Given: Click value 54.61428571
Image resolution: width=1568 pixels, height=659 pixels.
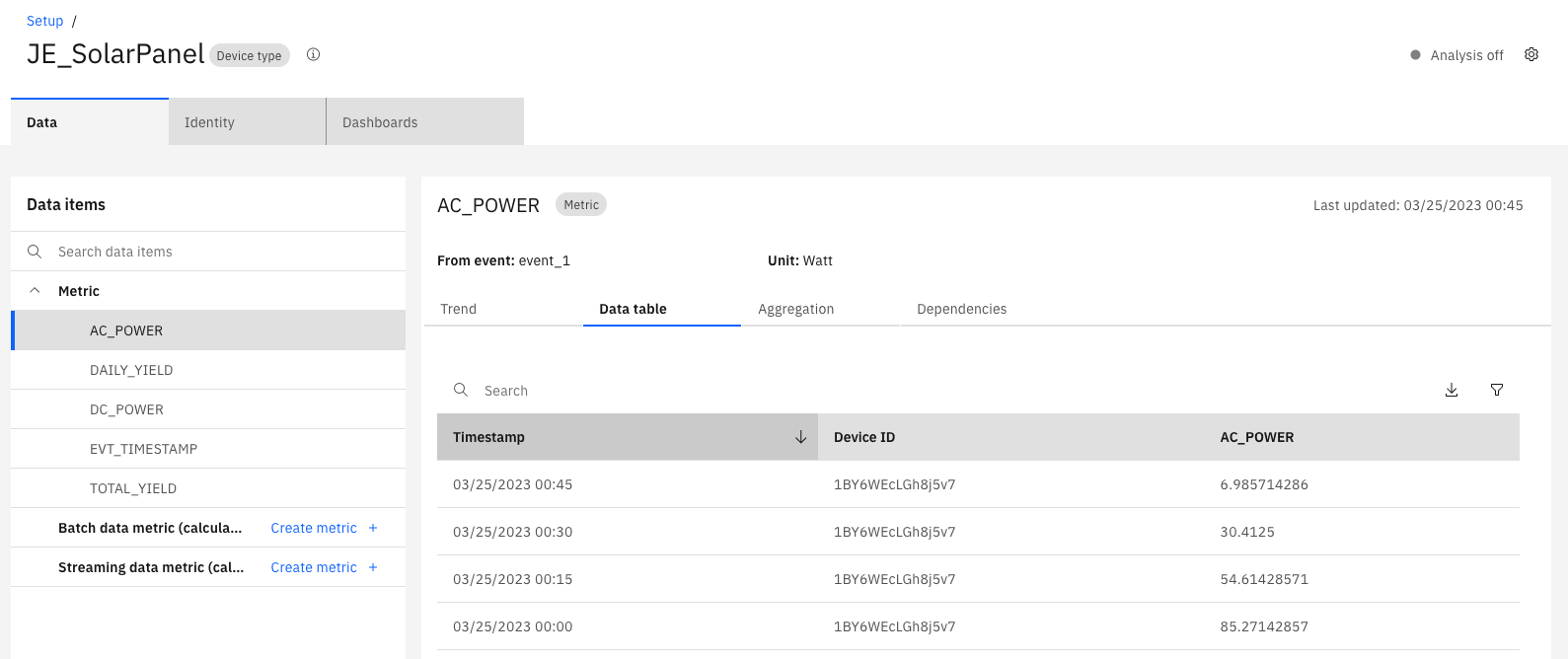Looking at the screenshot, I should pyautogui.click(x=1264, y=579).
